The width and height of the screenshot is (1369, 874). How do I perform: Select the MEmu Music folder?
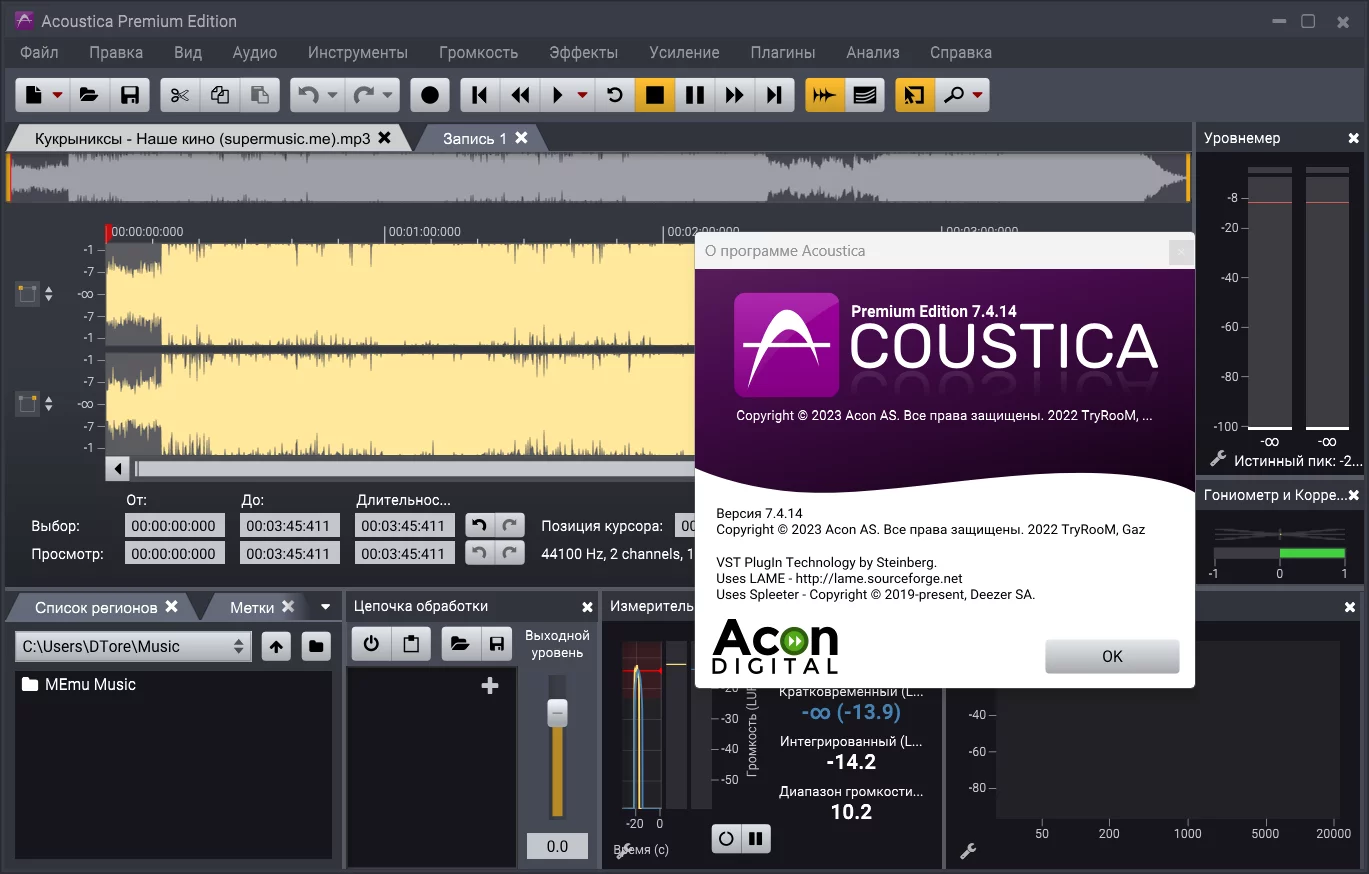78,684
